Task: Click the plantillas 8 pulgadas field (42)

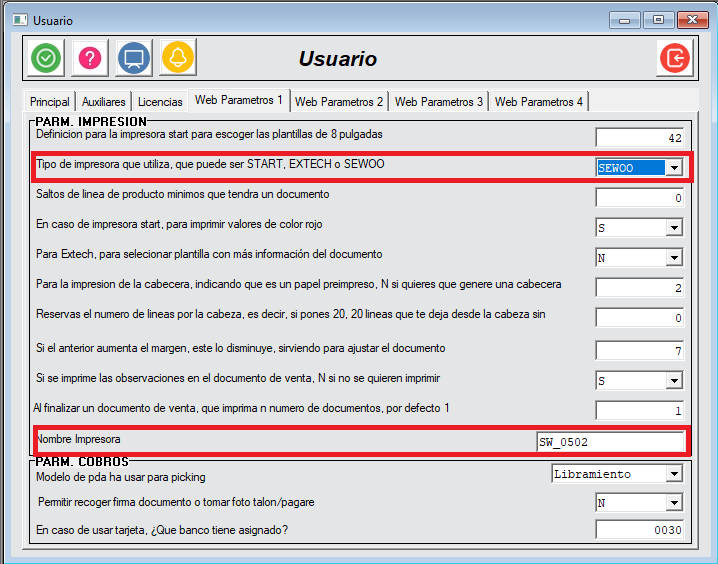Action: (639, 138)
